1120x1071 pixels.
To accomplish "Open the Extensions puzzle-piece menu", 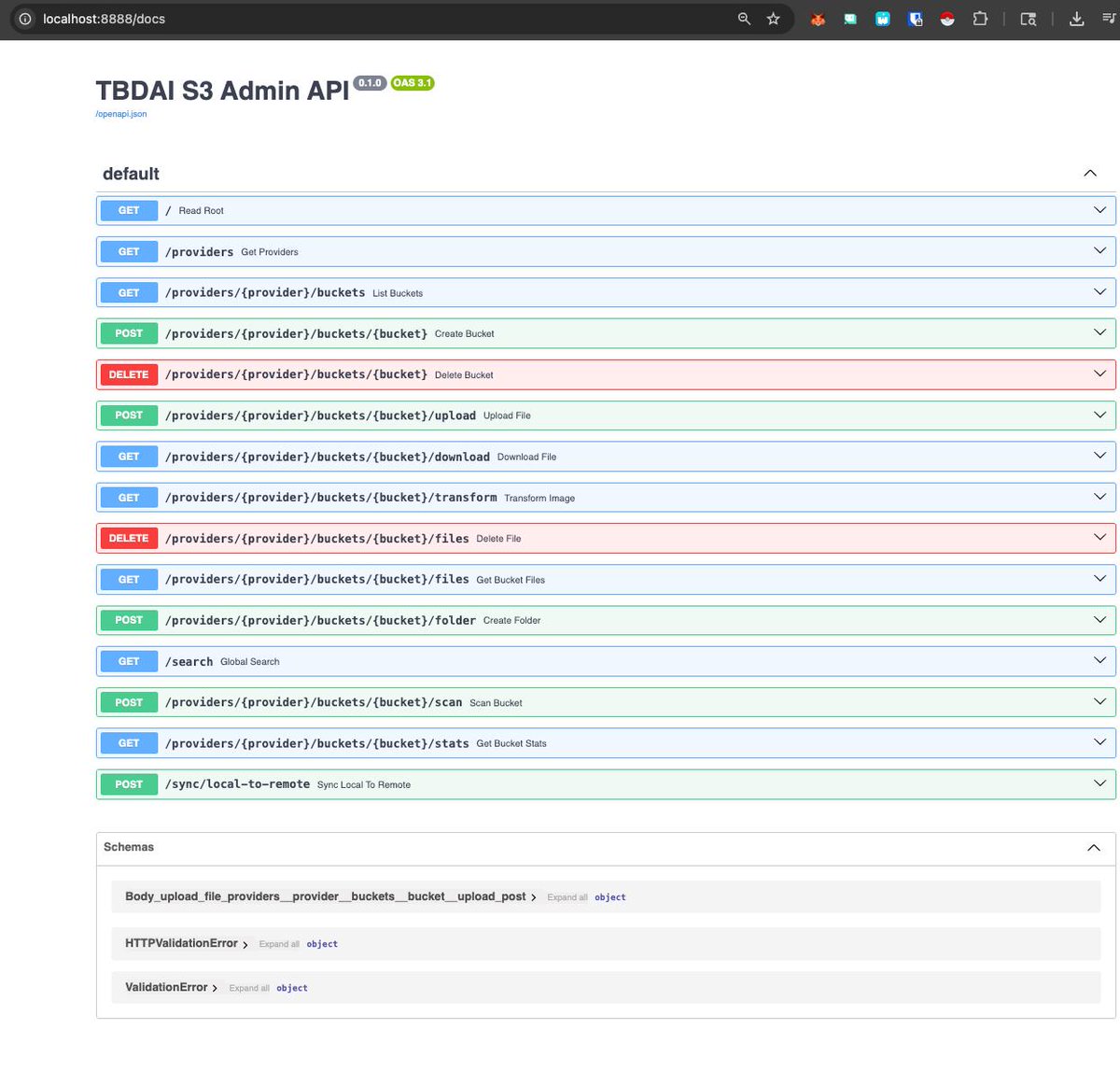I will (980, 19).
